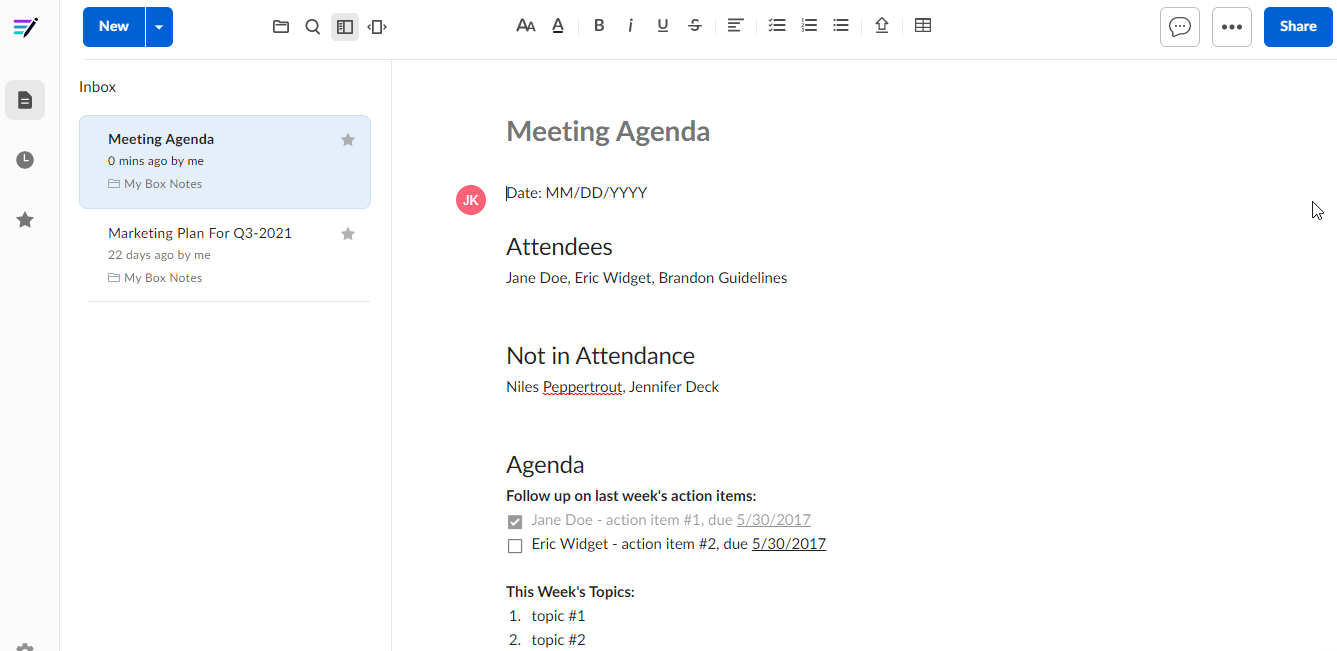
Task: Click the Attendees heading
Action: 559,247
